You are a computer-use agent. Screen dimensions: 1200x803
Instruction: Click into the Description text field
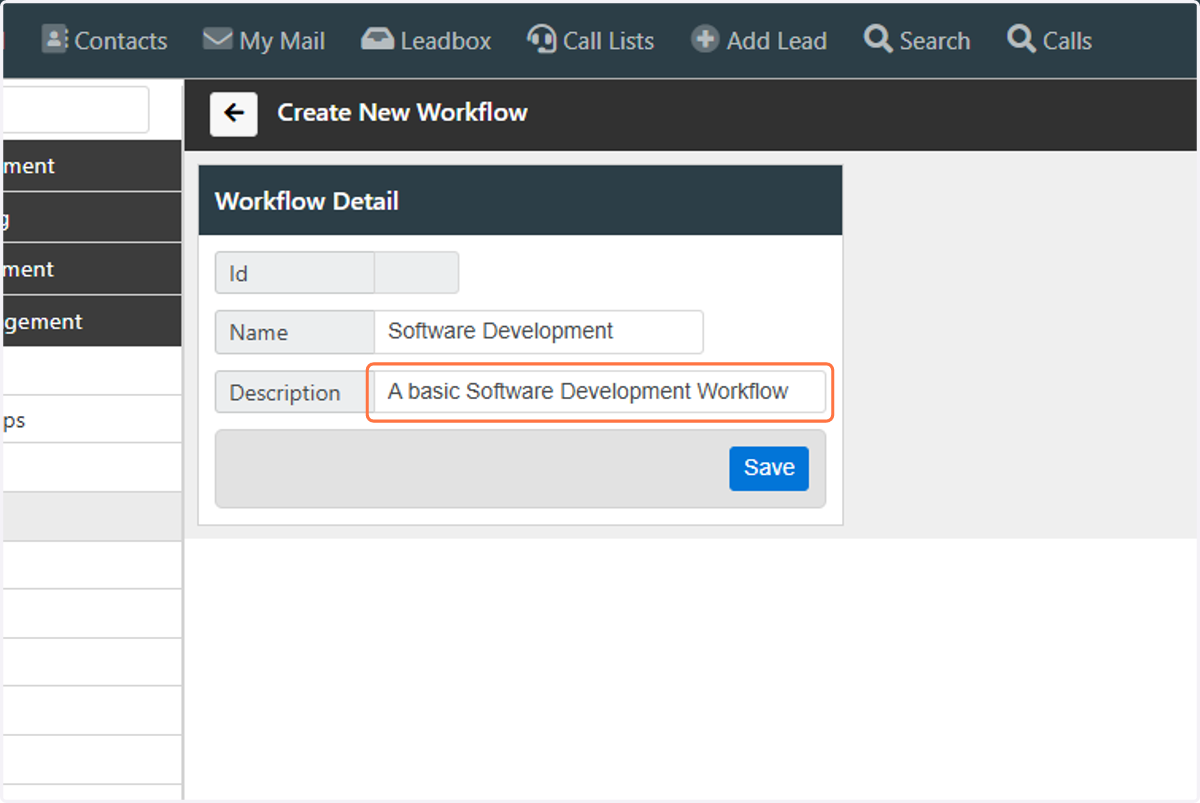pyautogui.click(x=600, y=392)
